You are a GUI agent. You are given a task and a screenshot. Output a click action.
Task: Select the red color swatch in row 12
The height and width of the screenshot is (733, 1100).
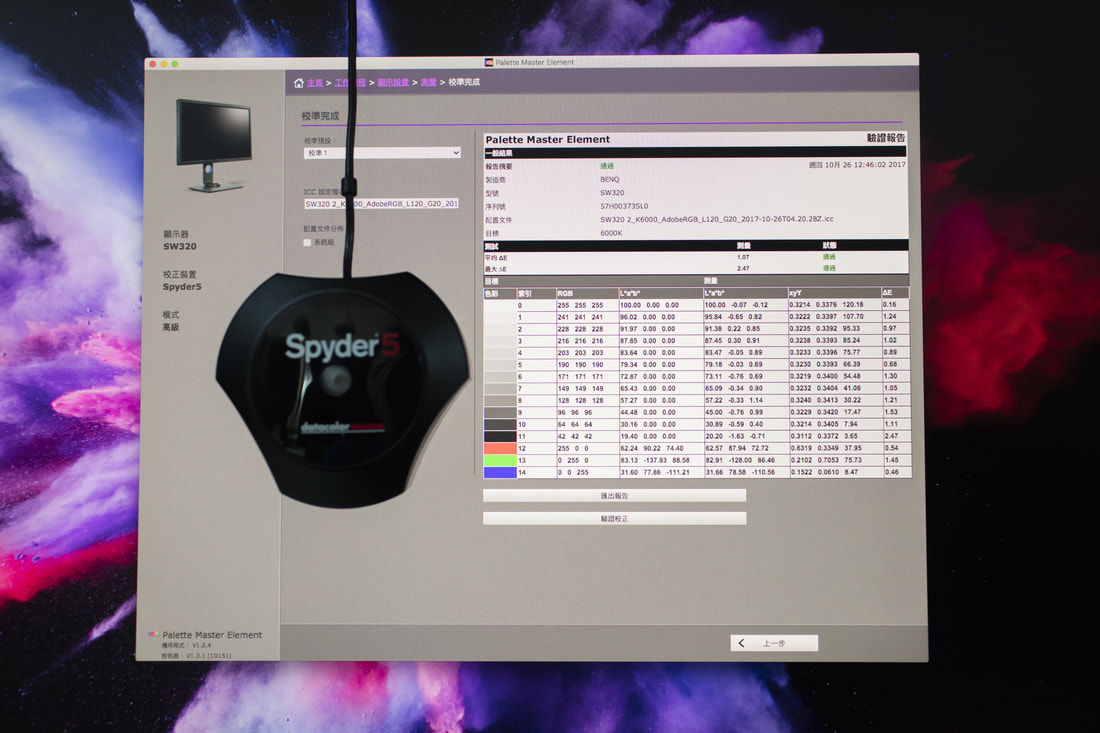tap(500, 448)
